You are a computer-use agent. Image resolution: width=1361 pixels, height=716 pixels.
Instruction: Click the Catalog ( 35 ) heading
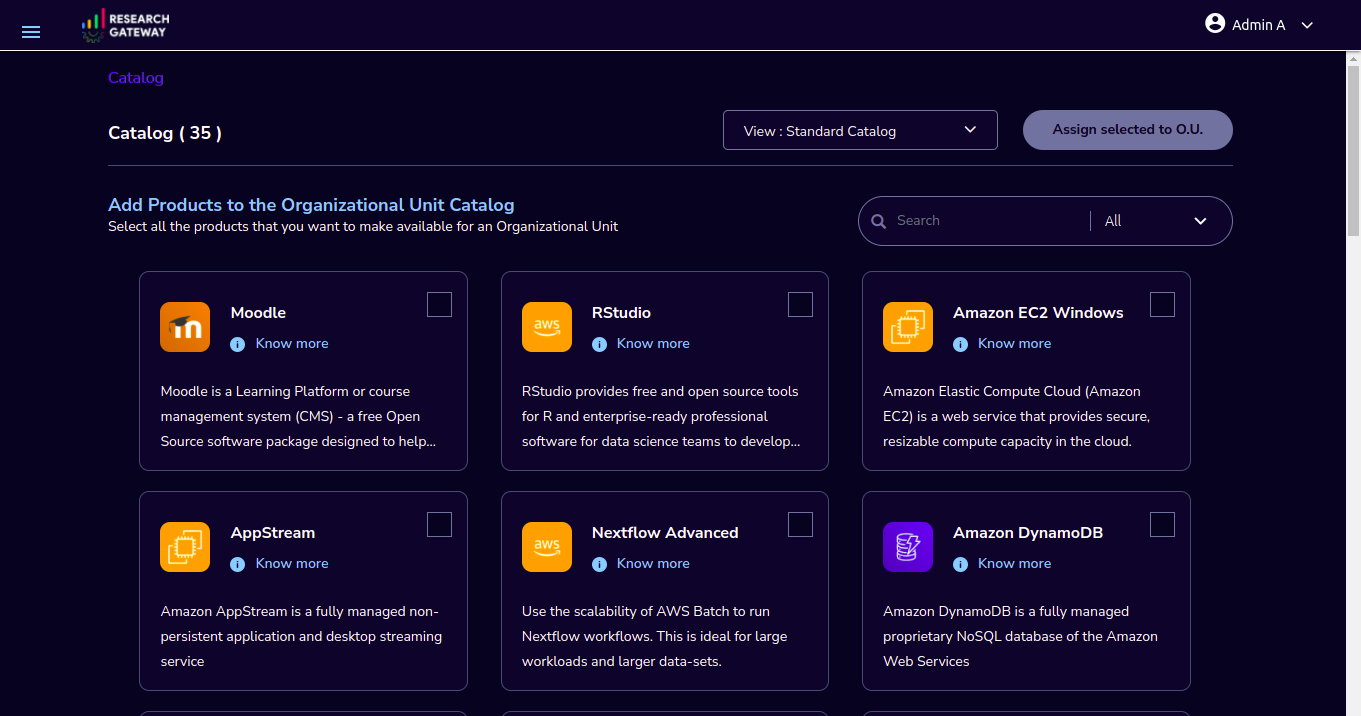click(165, 132)
